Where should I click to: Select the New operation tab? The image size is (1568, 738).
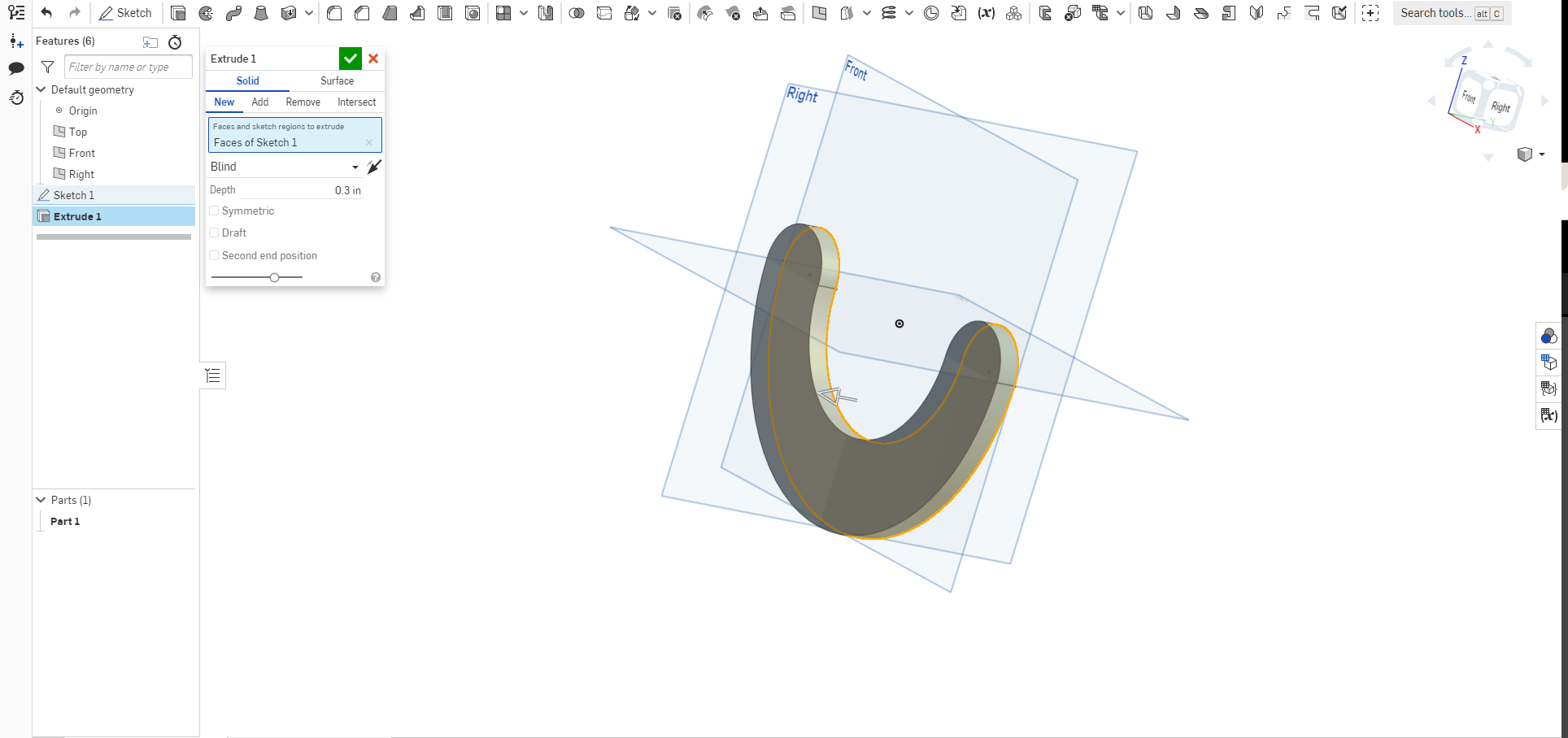coord(224,102)
